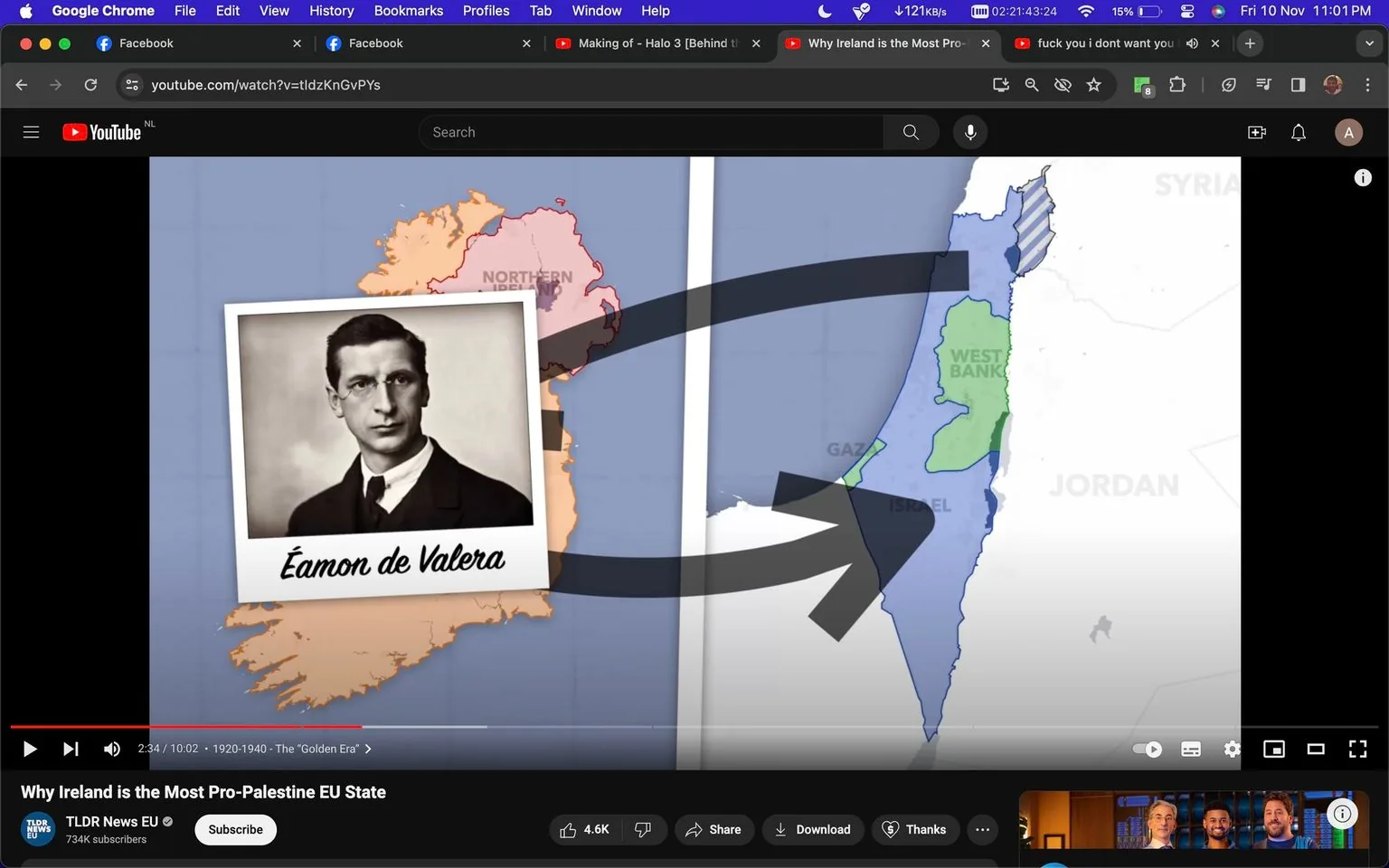The height and width of the screenshot is (868, 1389).
Task: Open the YouTube navigation hamburger menu
Action: point(30,131)
